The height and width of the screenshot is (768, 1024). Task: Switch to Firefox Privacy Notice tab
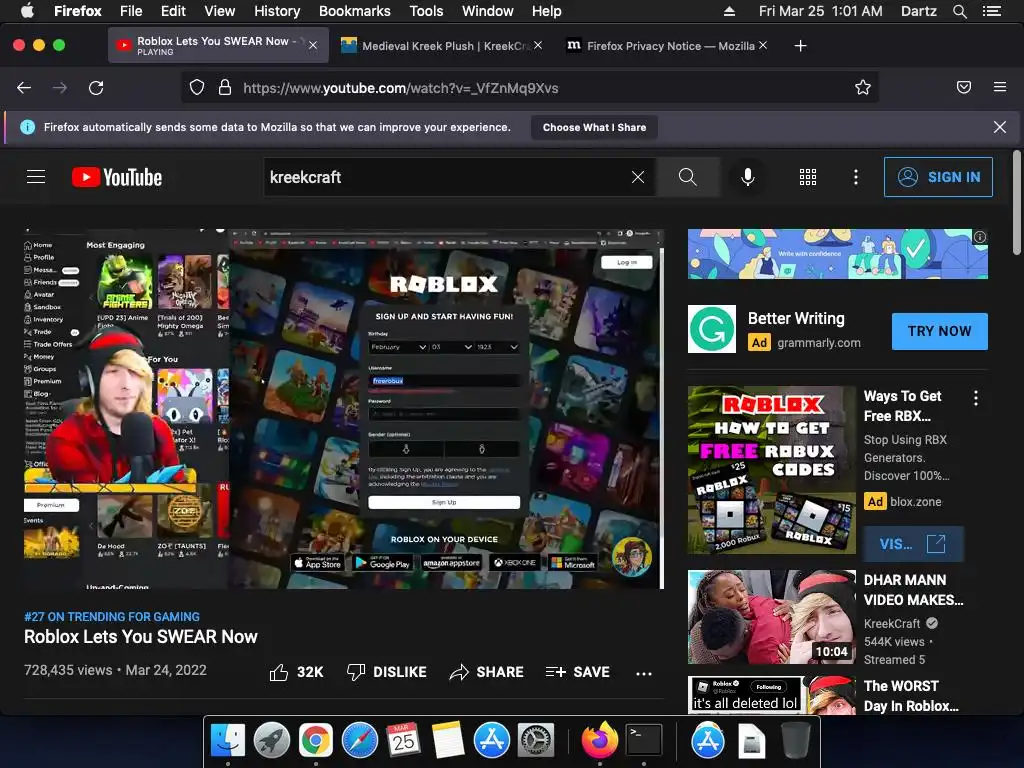666,46
